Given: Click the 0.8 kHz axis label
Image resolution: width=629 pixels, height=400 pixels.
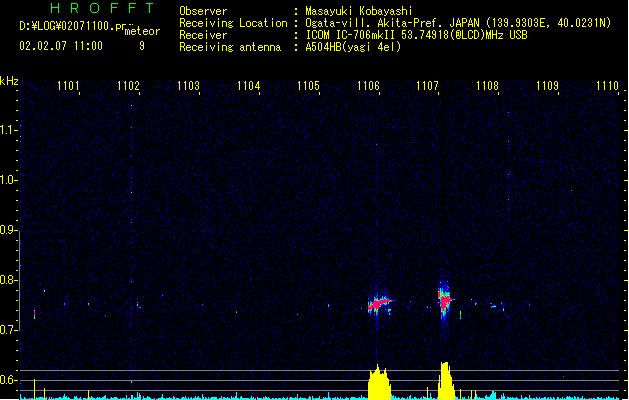Looking at the screenshot, I should pyautogui.click(x=8, y=280).
